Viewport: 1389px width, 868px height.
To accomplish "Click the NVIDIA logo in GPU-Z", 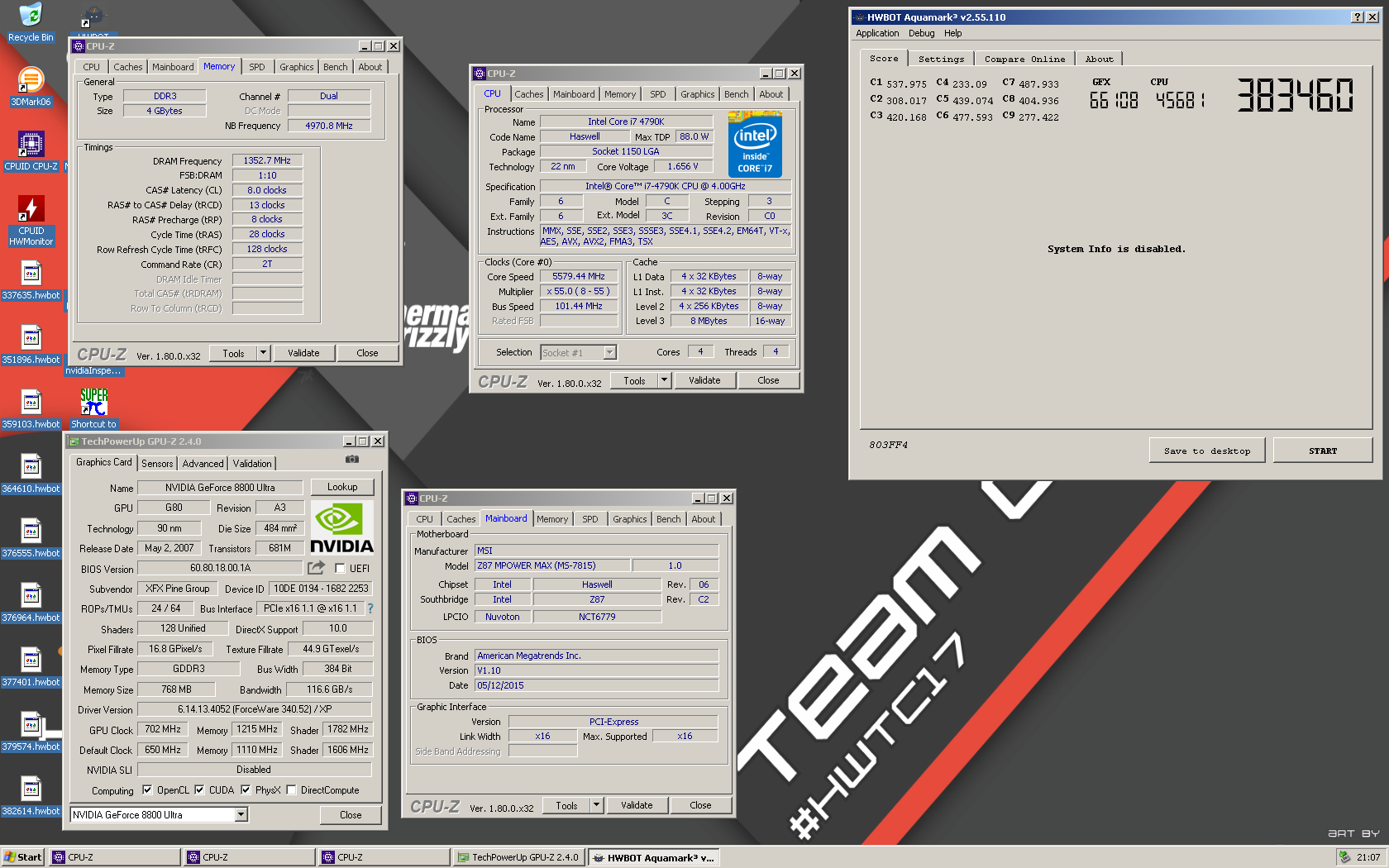I will coord(342,527).
